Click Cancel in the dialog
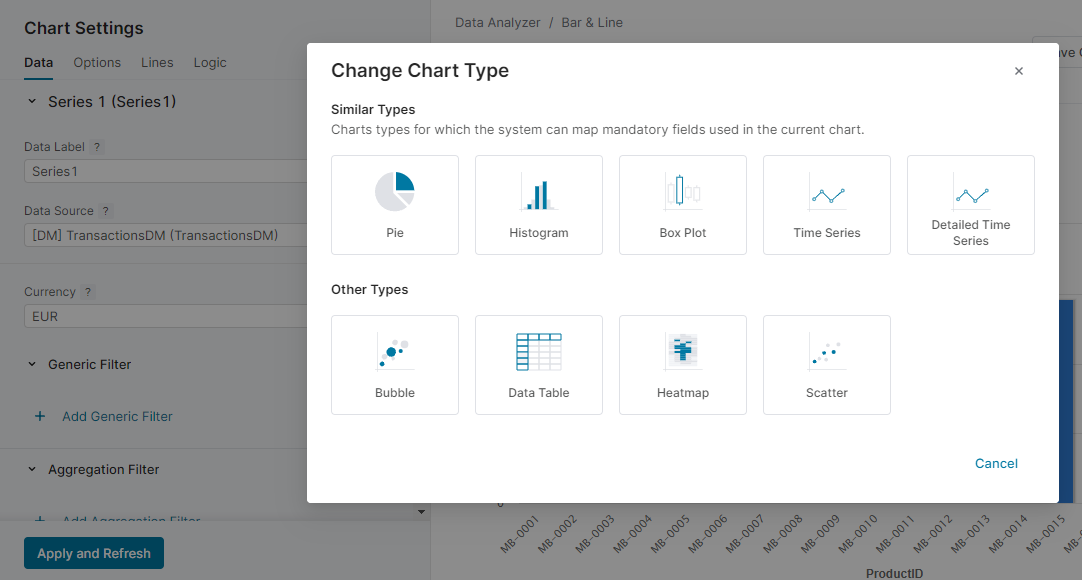Screen dimensions: 1082x580 point(996,463)
